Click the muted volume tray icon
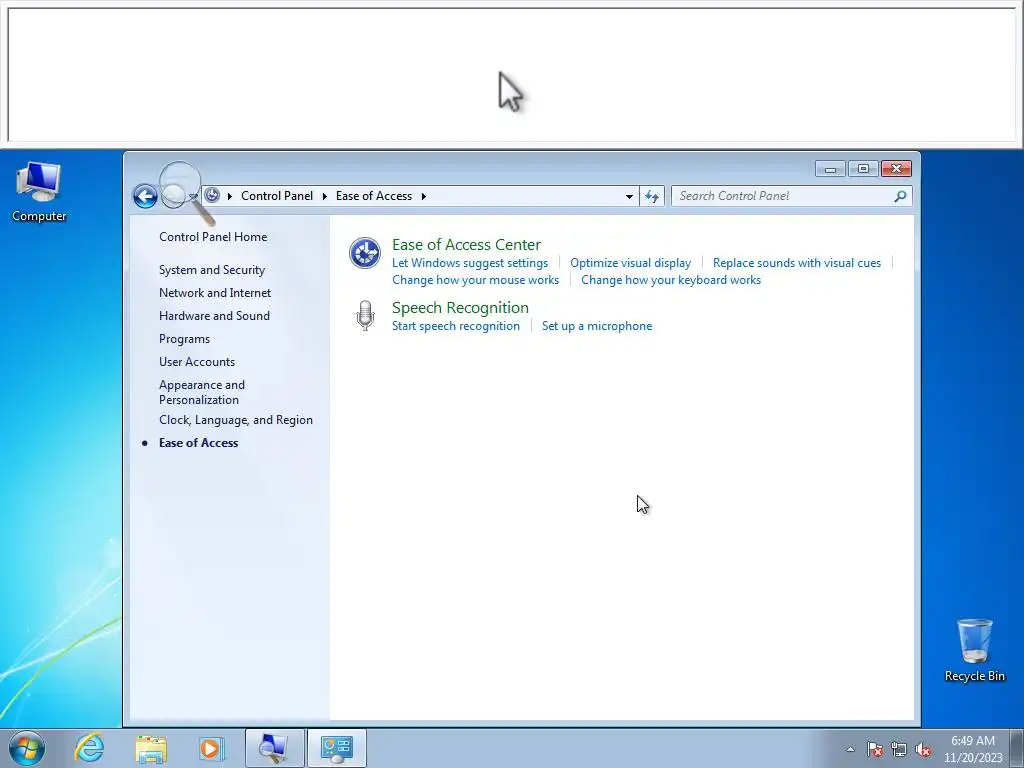The image size is (1024, 768). [x=923, y=749]
